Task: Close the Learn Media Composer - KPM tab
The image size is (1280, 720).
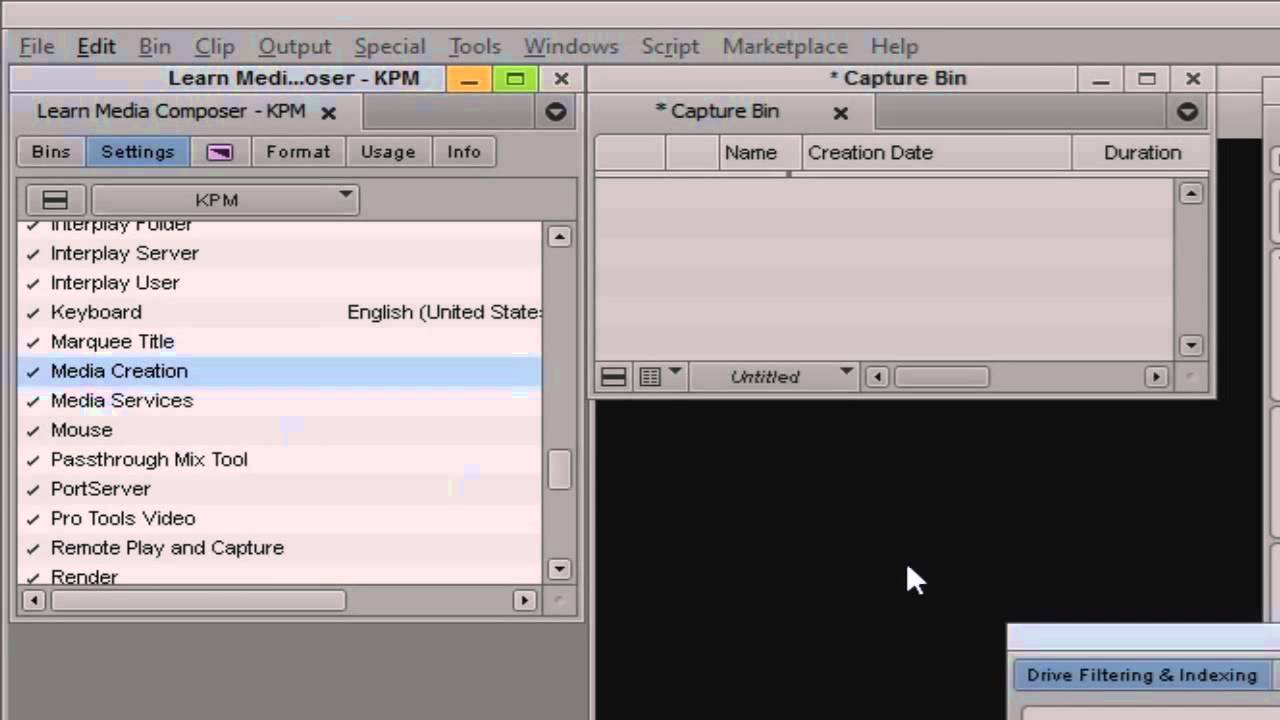Action: click(328, 113)
